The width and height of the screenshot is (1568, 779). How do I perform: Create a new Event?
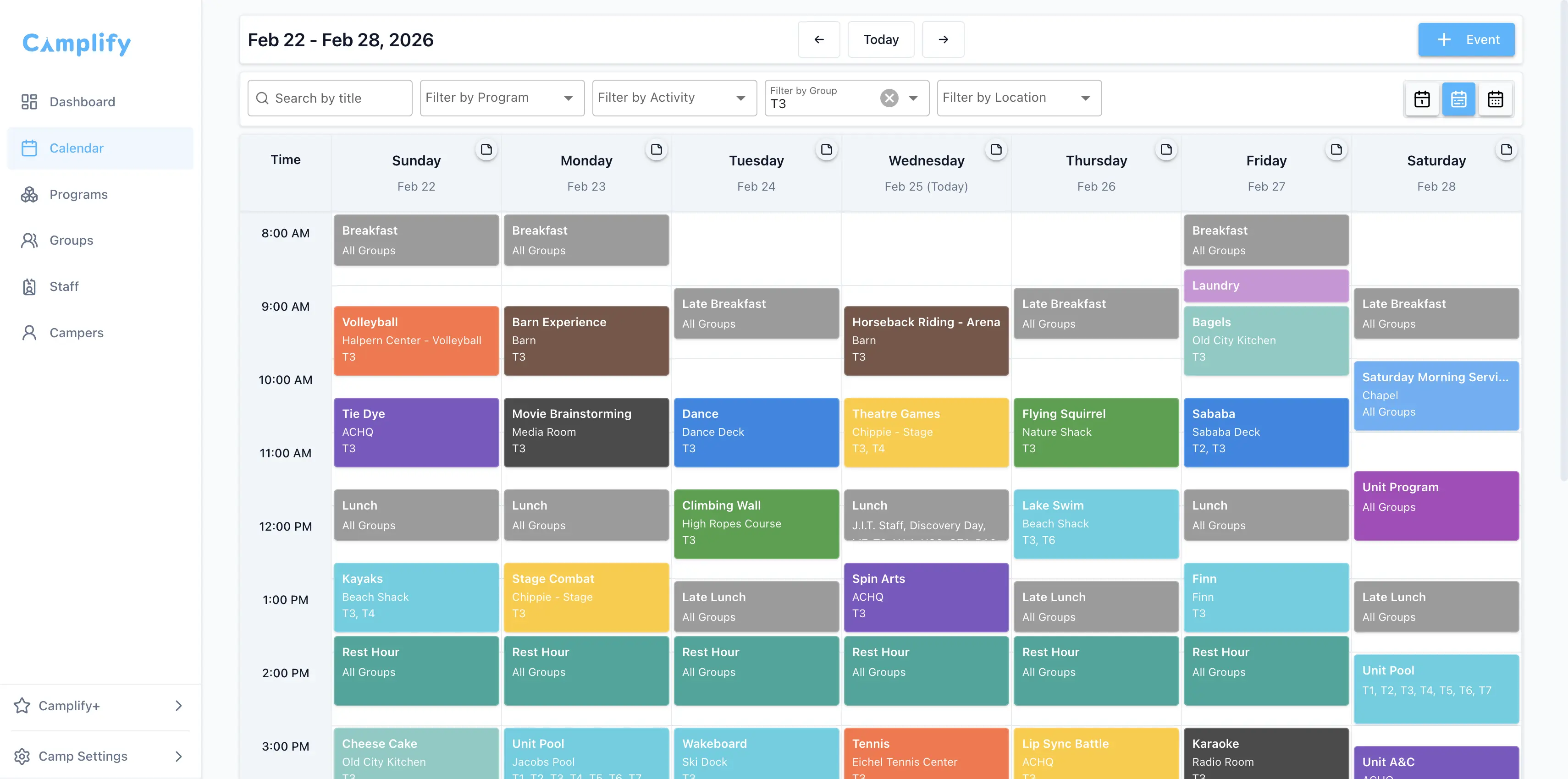(1466, 39)
